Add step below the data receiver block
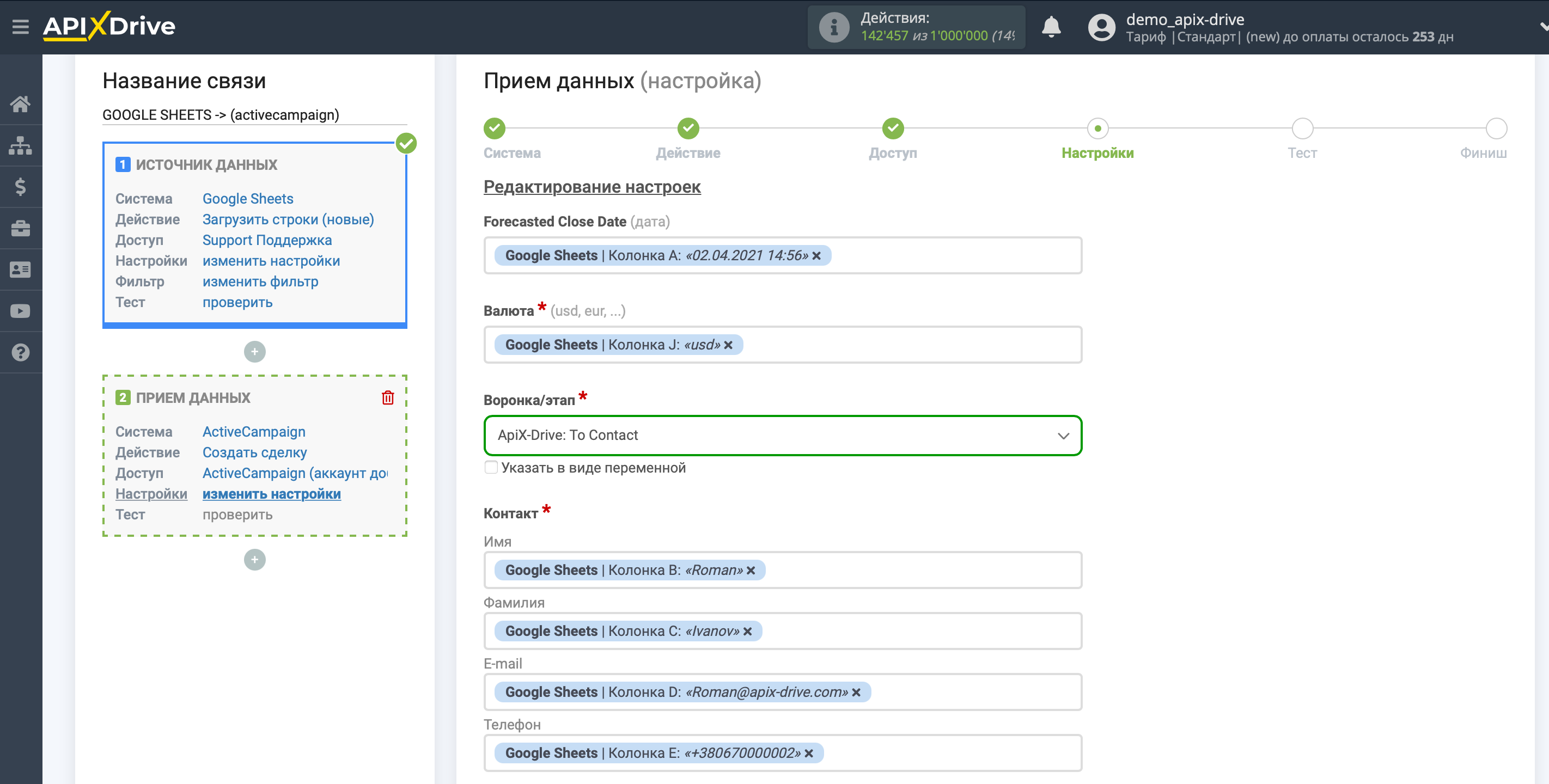 (x=254, y=560)
